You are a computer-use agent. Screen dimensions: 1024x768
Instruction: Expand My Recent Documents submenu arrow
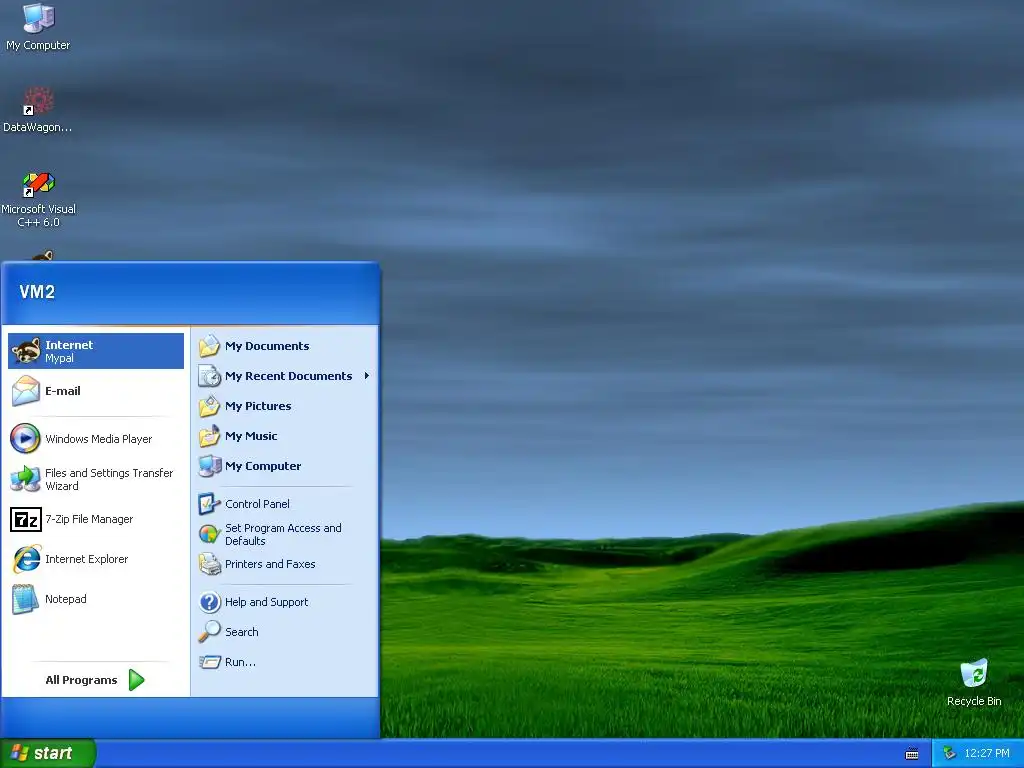(x=367, y=376)
